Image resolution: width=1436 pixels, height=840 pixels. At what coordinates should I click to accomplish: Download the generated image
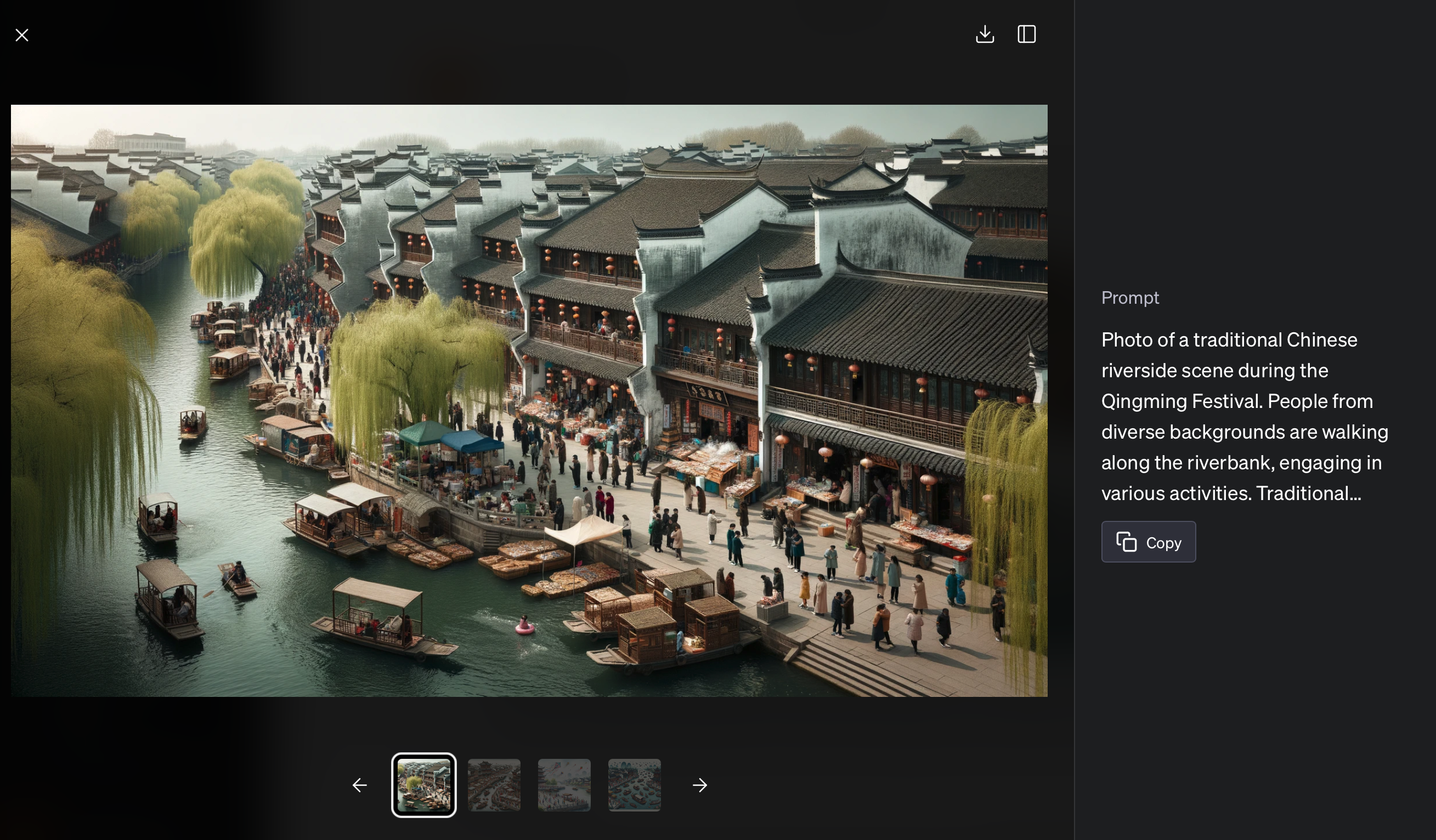tap(984, 34)
